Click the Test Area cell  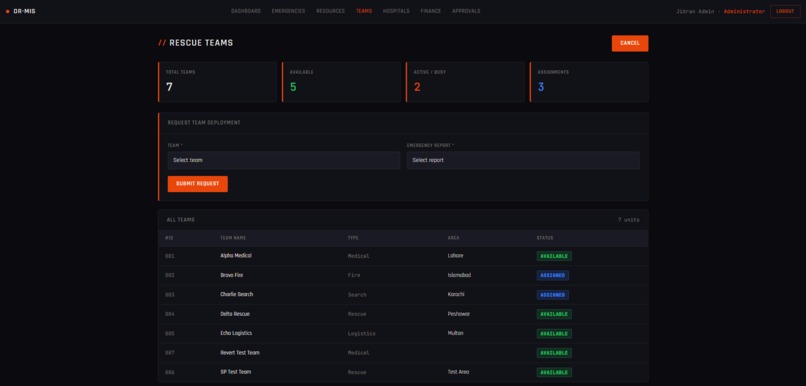(458, 372)
